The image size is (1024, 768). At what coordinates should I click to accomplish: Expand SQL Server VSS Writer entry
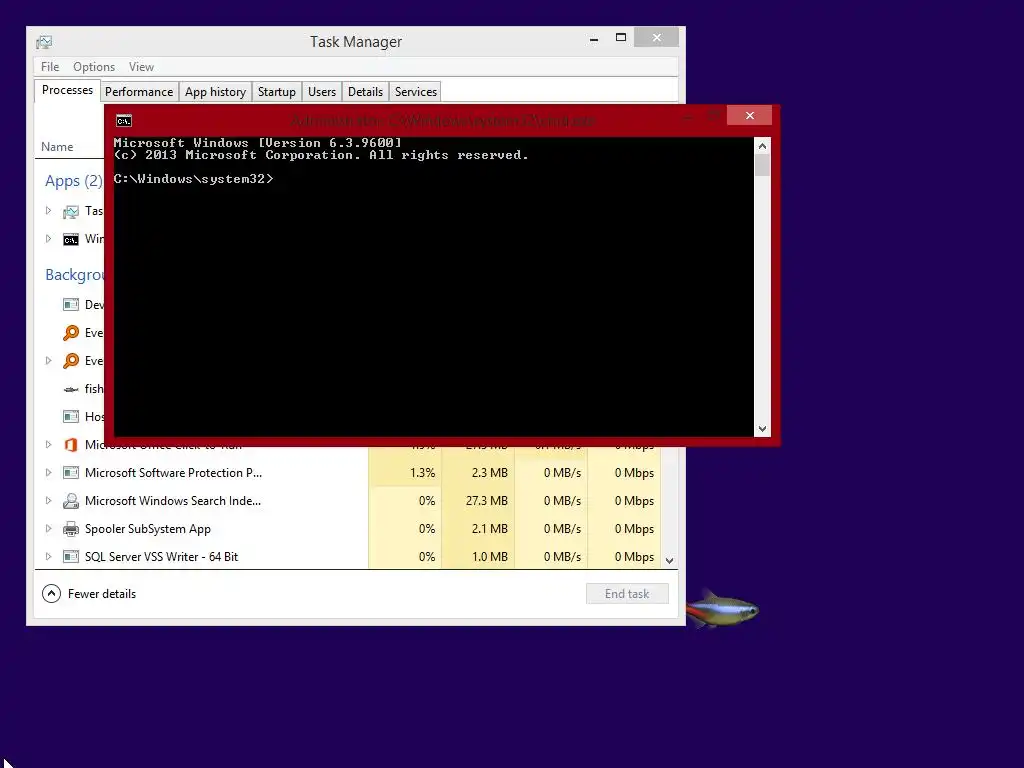pos(48,556)
